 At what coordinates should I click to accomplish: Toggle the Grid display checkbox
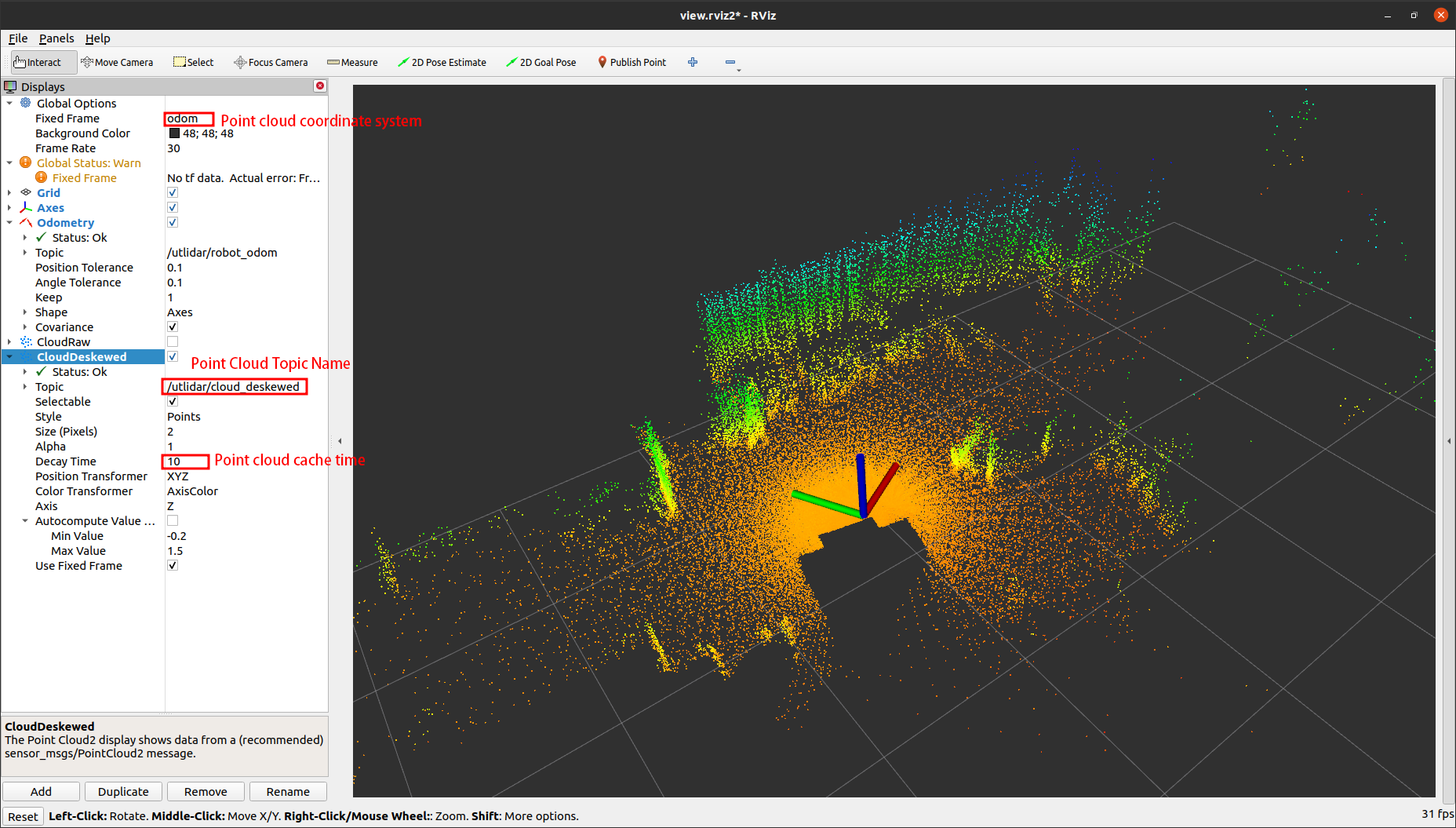pos(172,192)
